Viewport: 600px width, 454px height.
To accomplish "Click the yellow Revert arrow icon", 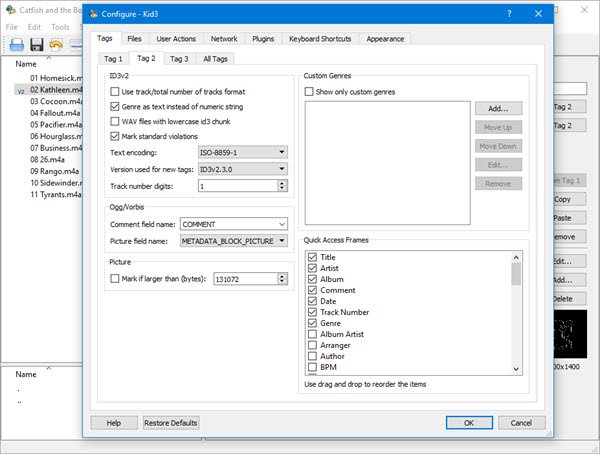I will point(56,45).
